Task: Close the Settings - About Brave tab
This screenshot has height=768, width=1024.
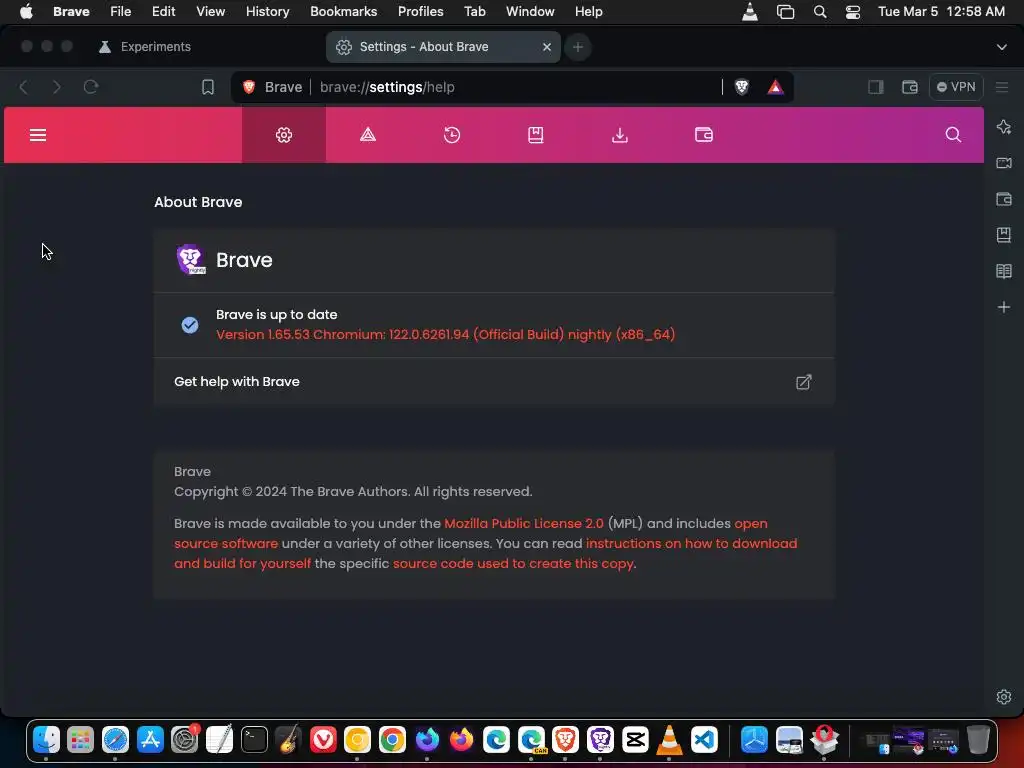Action: point(547,47)
